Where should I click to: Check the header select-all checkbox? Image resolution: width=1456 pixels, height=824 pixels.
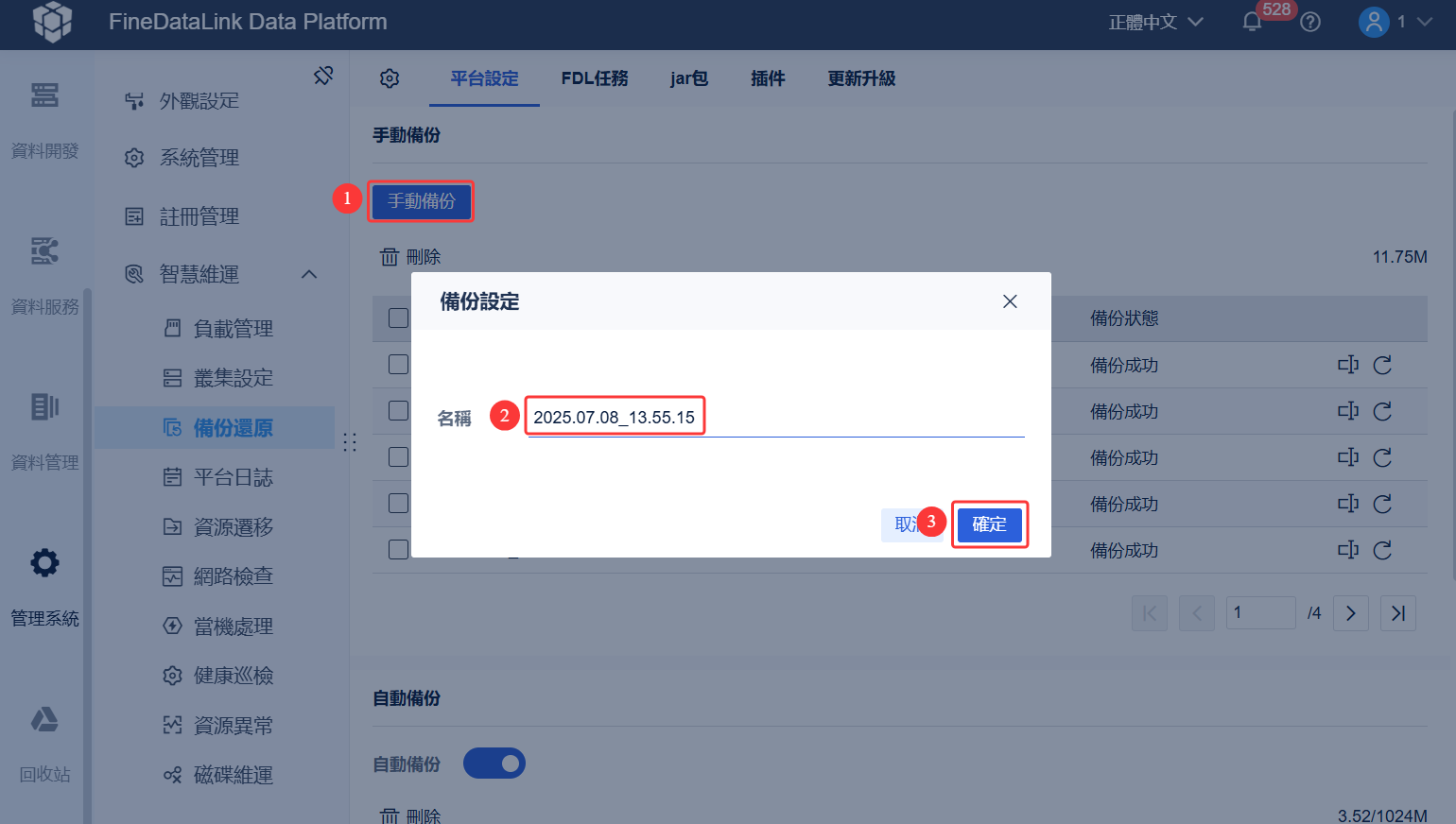(399, 318)
